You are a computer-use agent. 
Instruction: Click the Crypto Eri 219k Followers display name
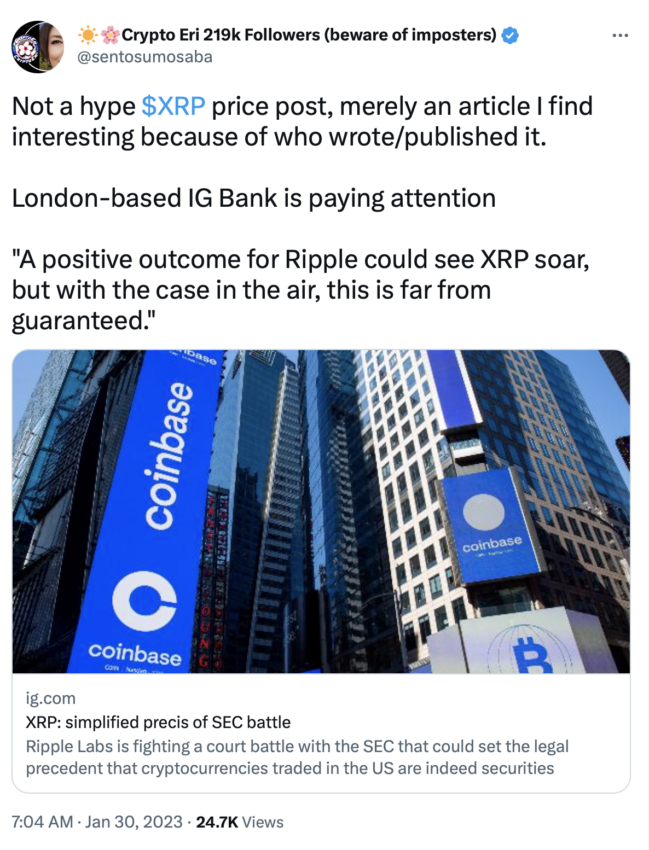(x=309, y=35)
